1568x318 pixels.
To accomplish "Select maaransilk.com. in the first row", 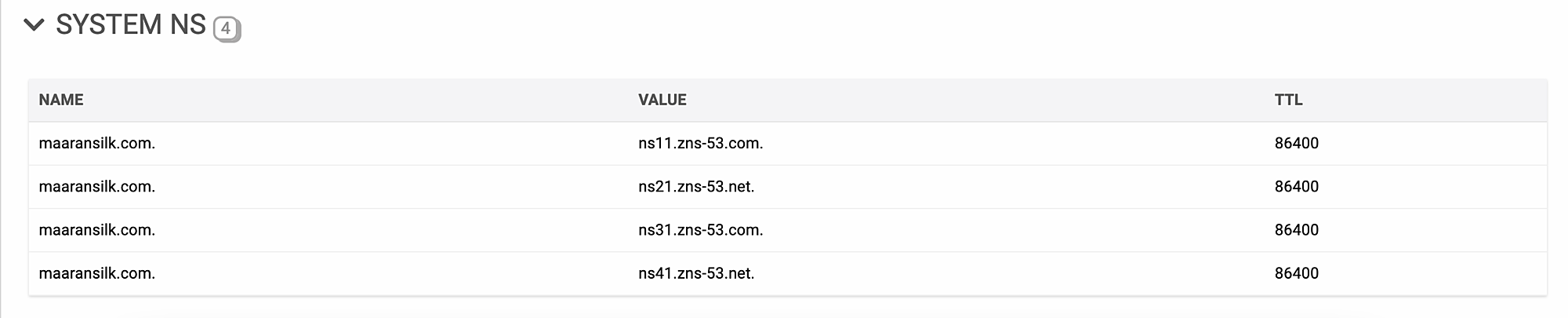I will pos(97,143).
